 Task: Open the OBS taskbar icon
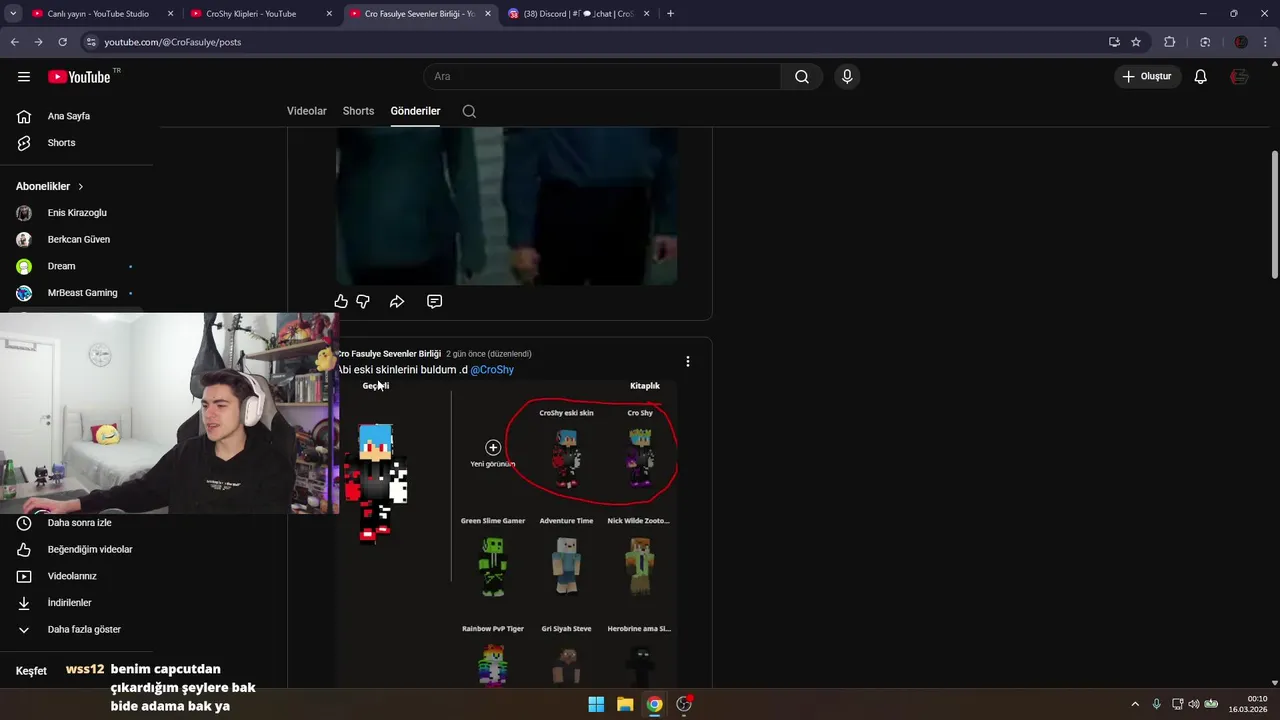tap(684, 704)
